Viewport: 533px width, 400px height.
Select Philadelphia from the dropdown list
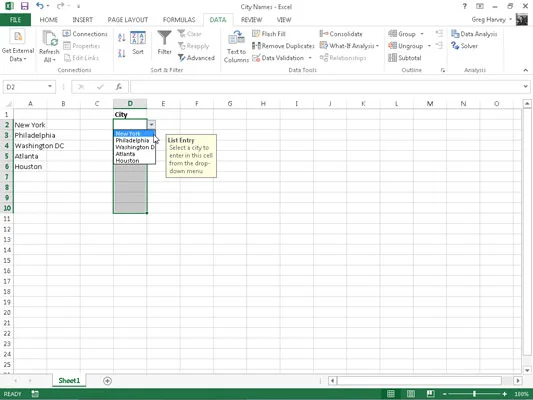coord(132,140)
